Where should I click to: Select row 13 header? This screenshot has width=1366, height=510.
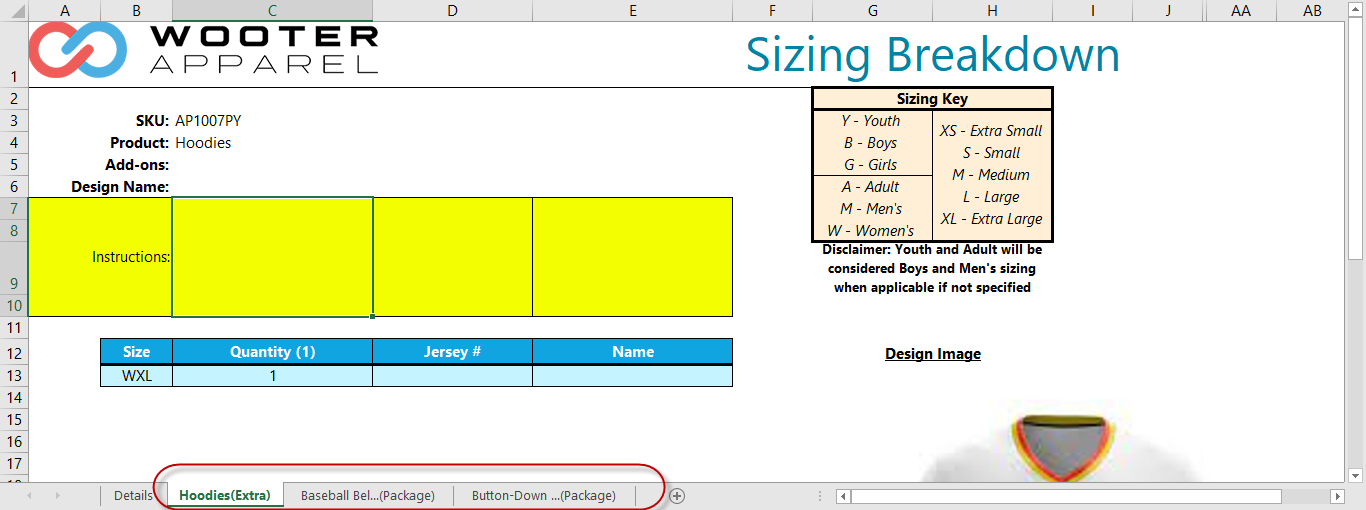click(x=14, y=376)
